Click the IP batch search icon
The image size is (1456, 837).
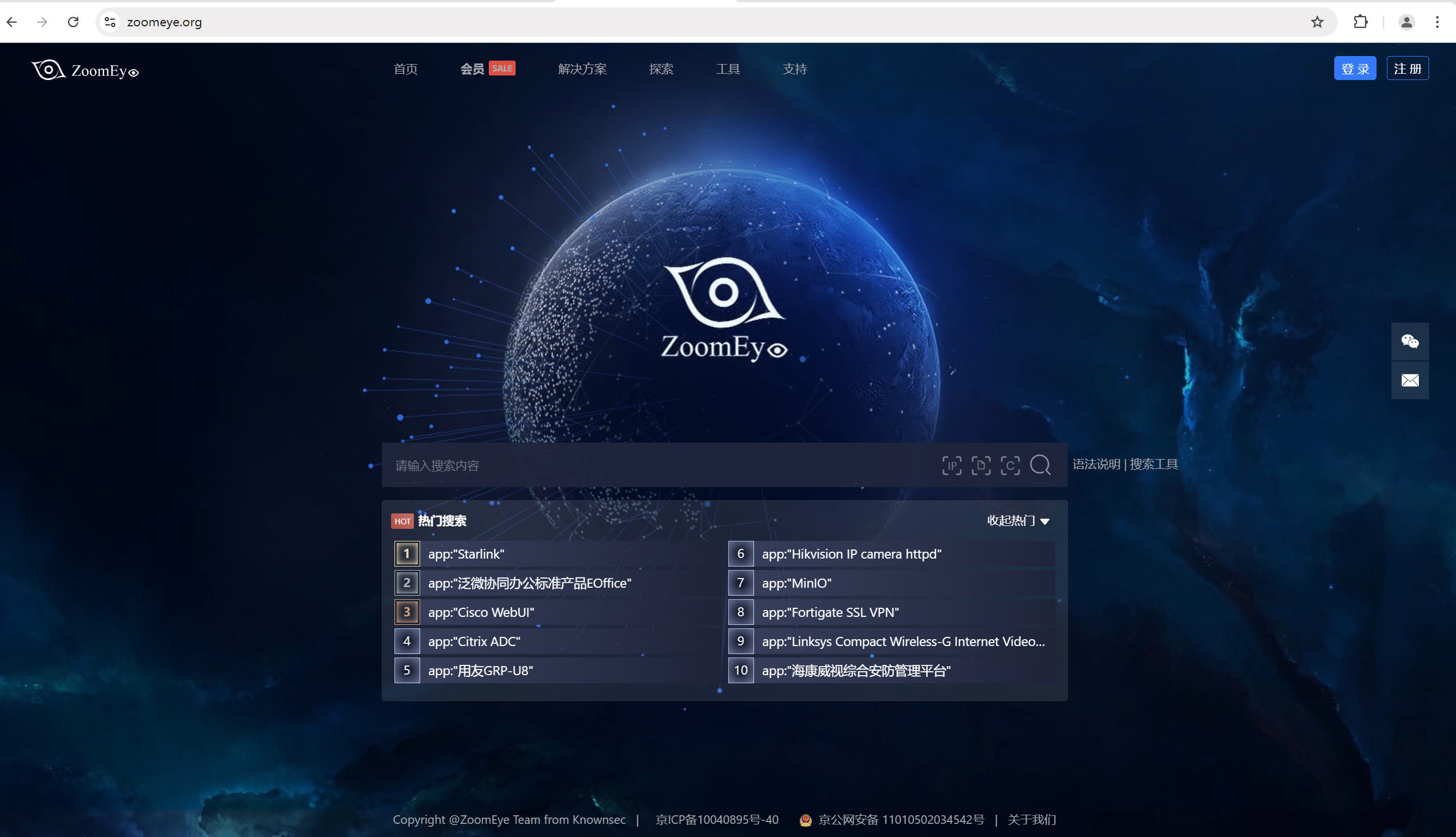click(951, 465)
